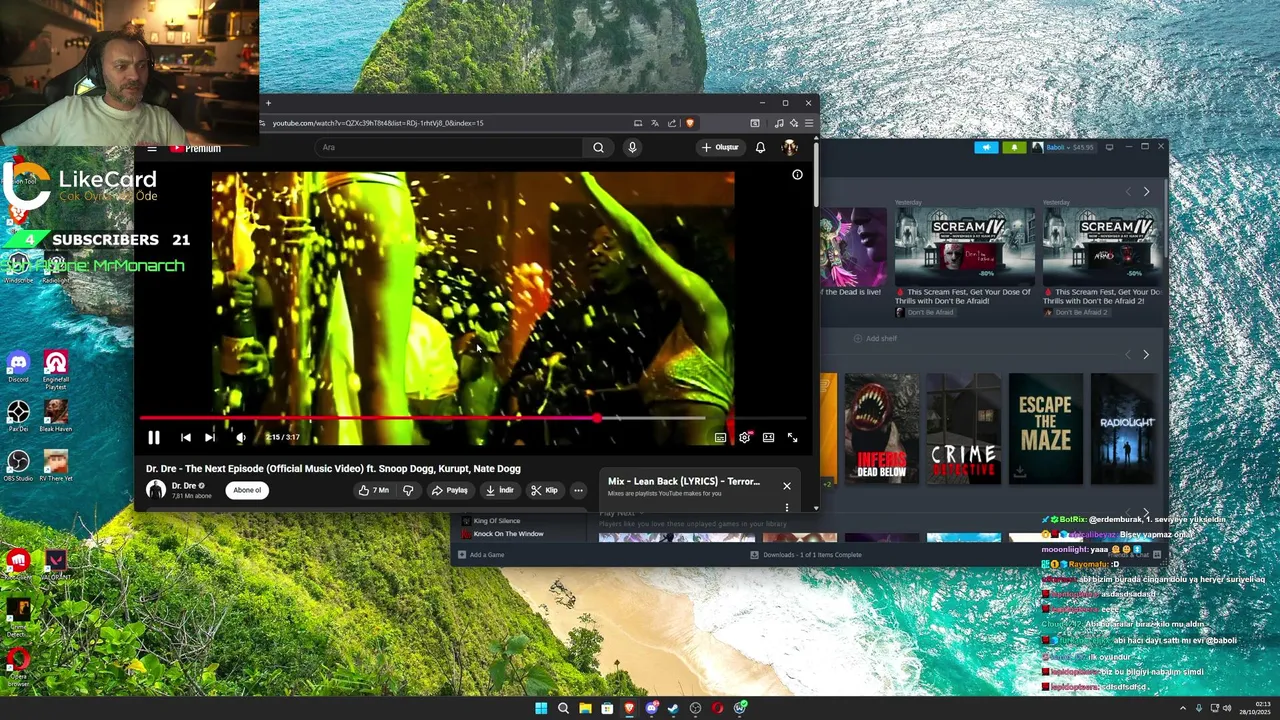The width and height of the screenshot is (1280, 720).
Task: Click the İndir download button
Action: point(499,490)
